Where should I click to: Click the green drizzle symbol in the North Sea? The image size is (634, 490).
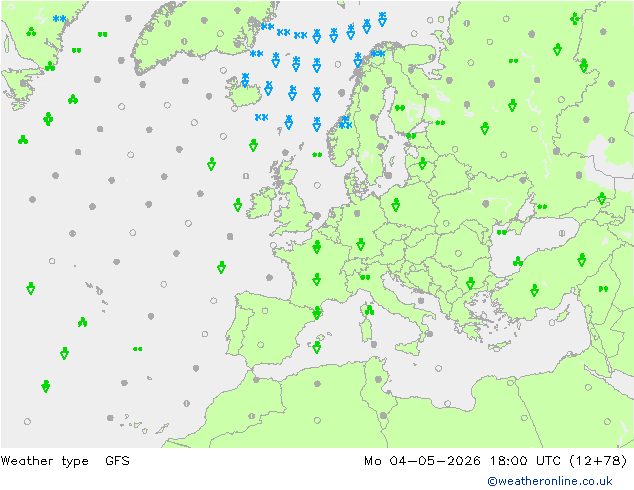pos(317,154)
